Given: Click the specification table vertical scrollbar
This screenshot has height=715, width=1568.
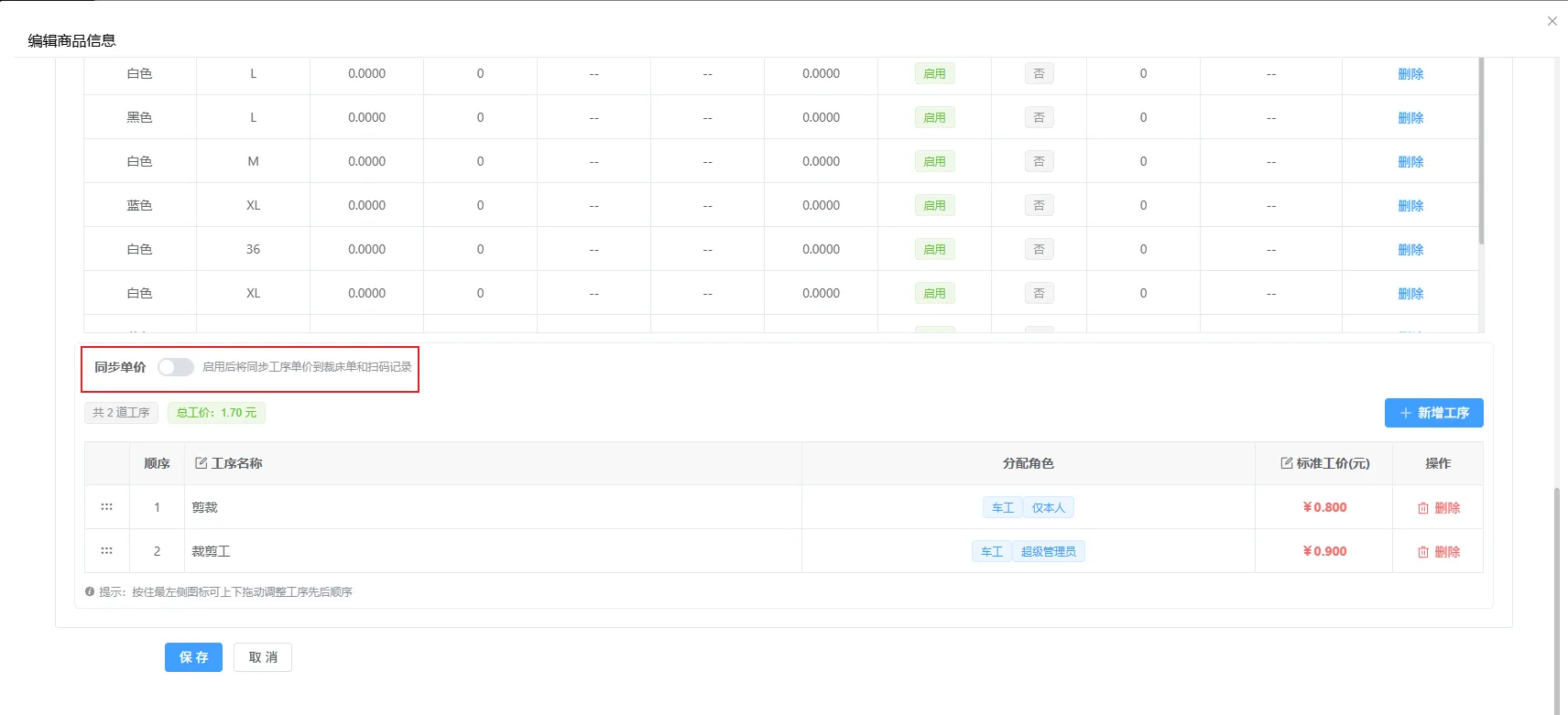Looking at the screenshot, I should pos(1481,151).
